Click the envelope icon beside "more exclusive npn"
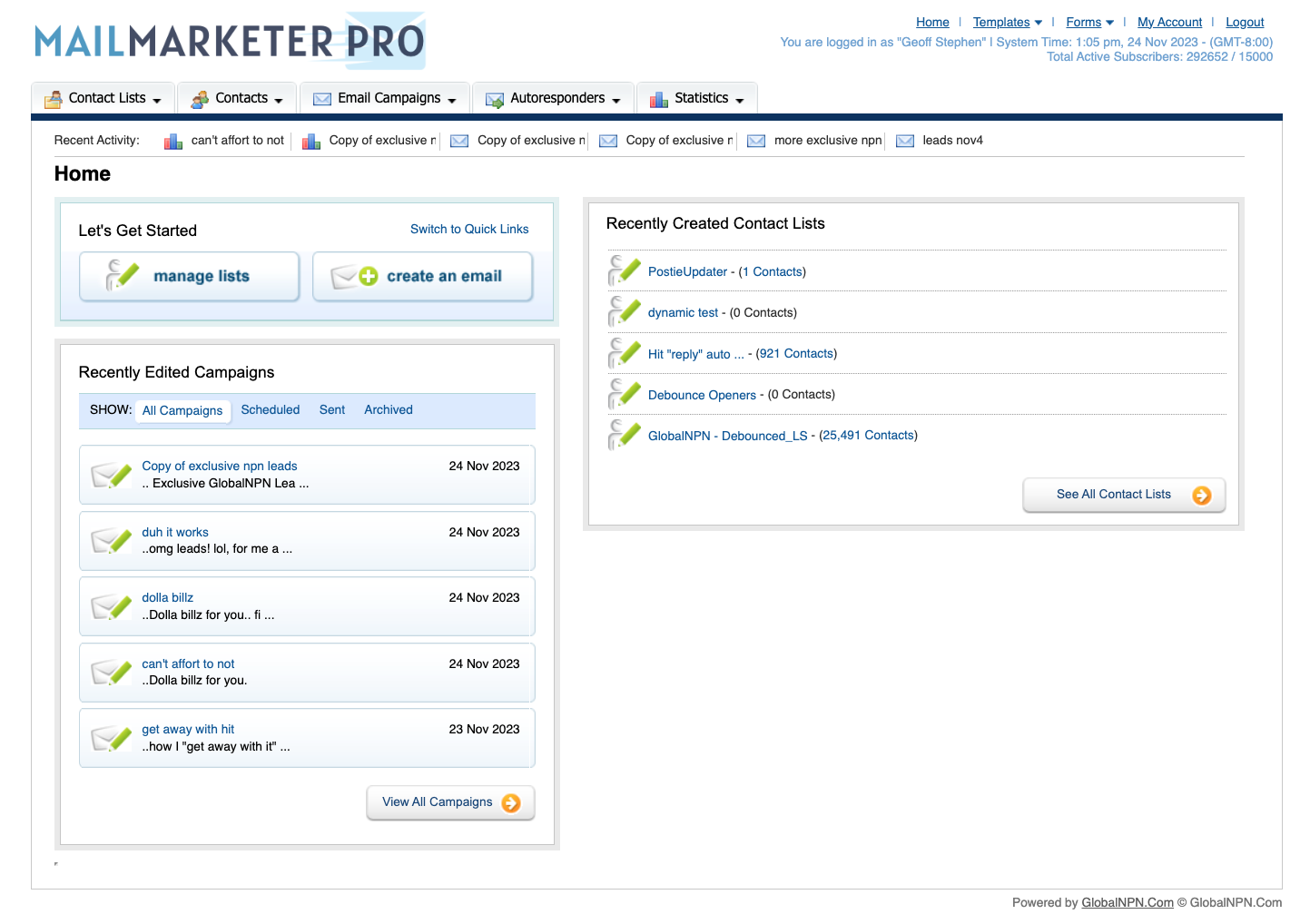 (755, 142)
